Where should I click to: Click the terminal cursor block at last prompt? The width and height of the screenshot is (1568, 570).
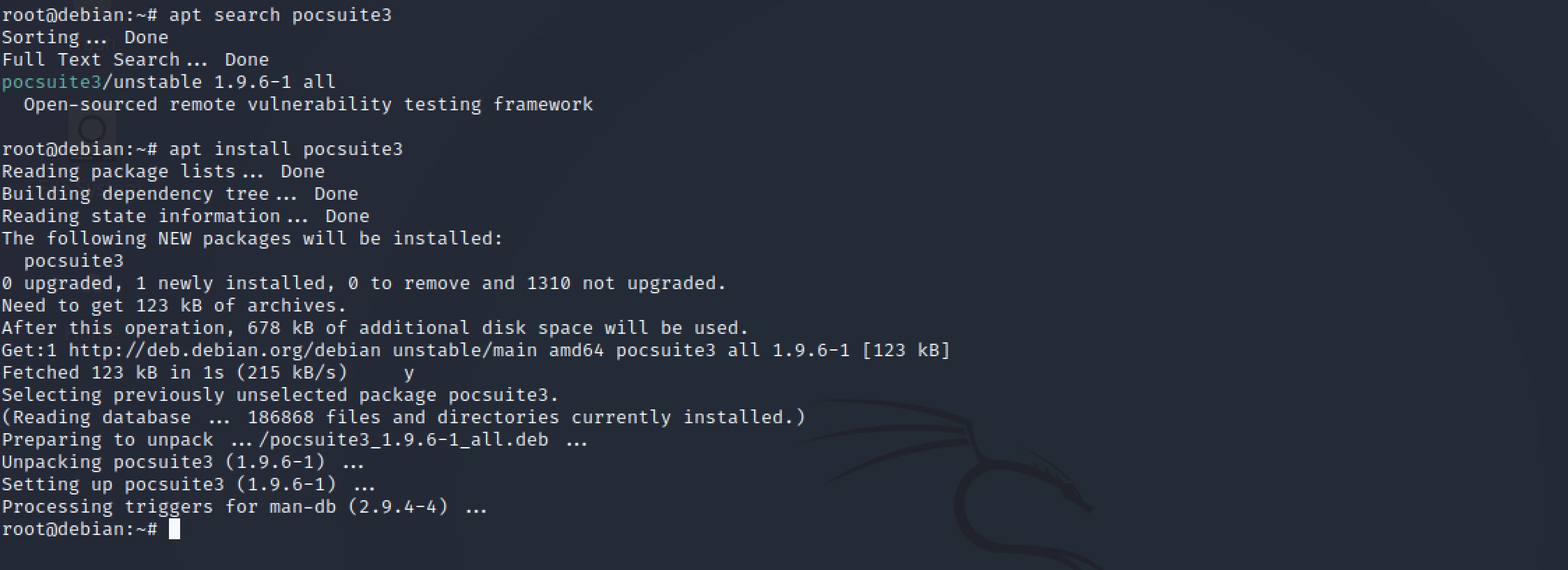175,529
